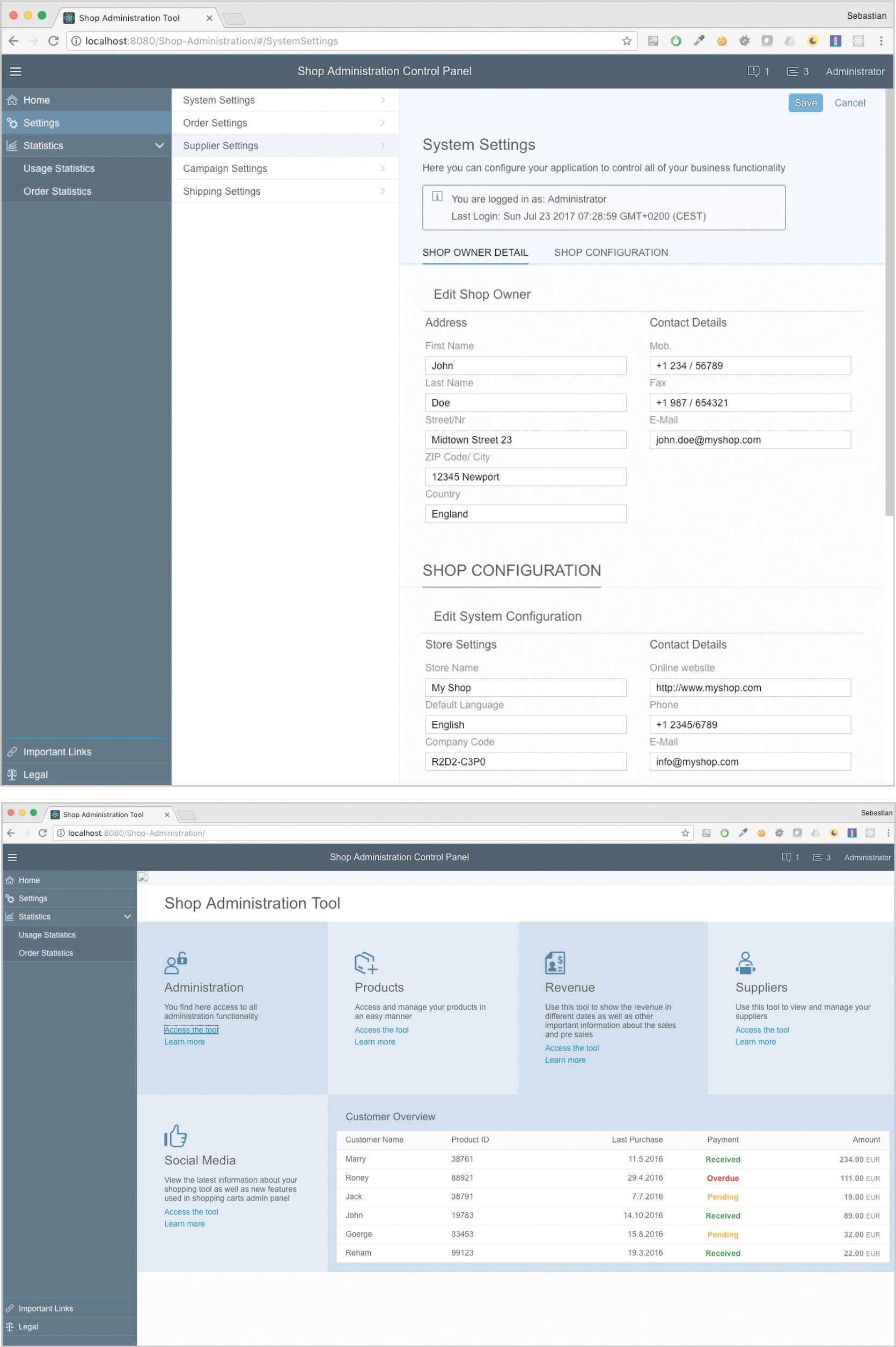Viewport: 896px width, 1347px height.
Task: Click the 234.00 EUR amount for Marry
Action: click(x=860, y=1160)
